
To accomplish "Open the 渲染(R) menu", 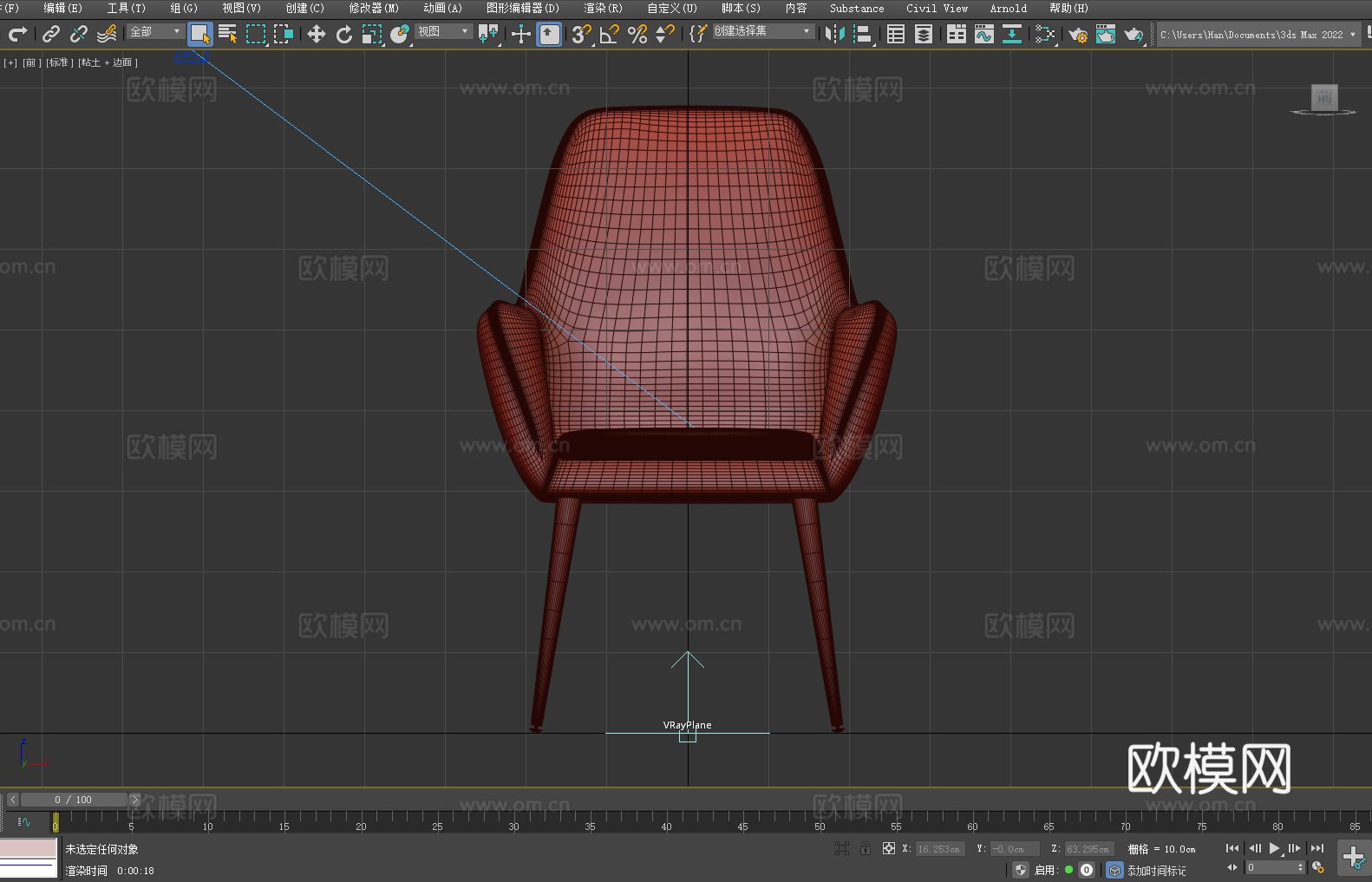I will tap(603, 8).
